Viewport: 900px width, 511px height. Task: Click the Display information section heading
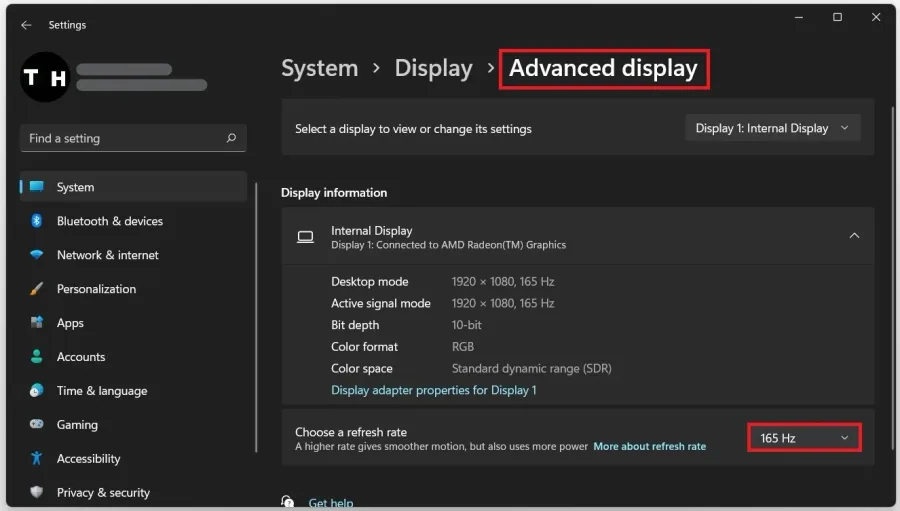tap(334, 193)
